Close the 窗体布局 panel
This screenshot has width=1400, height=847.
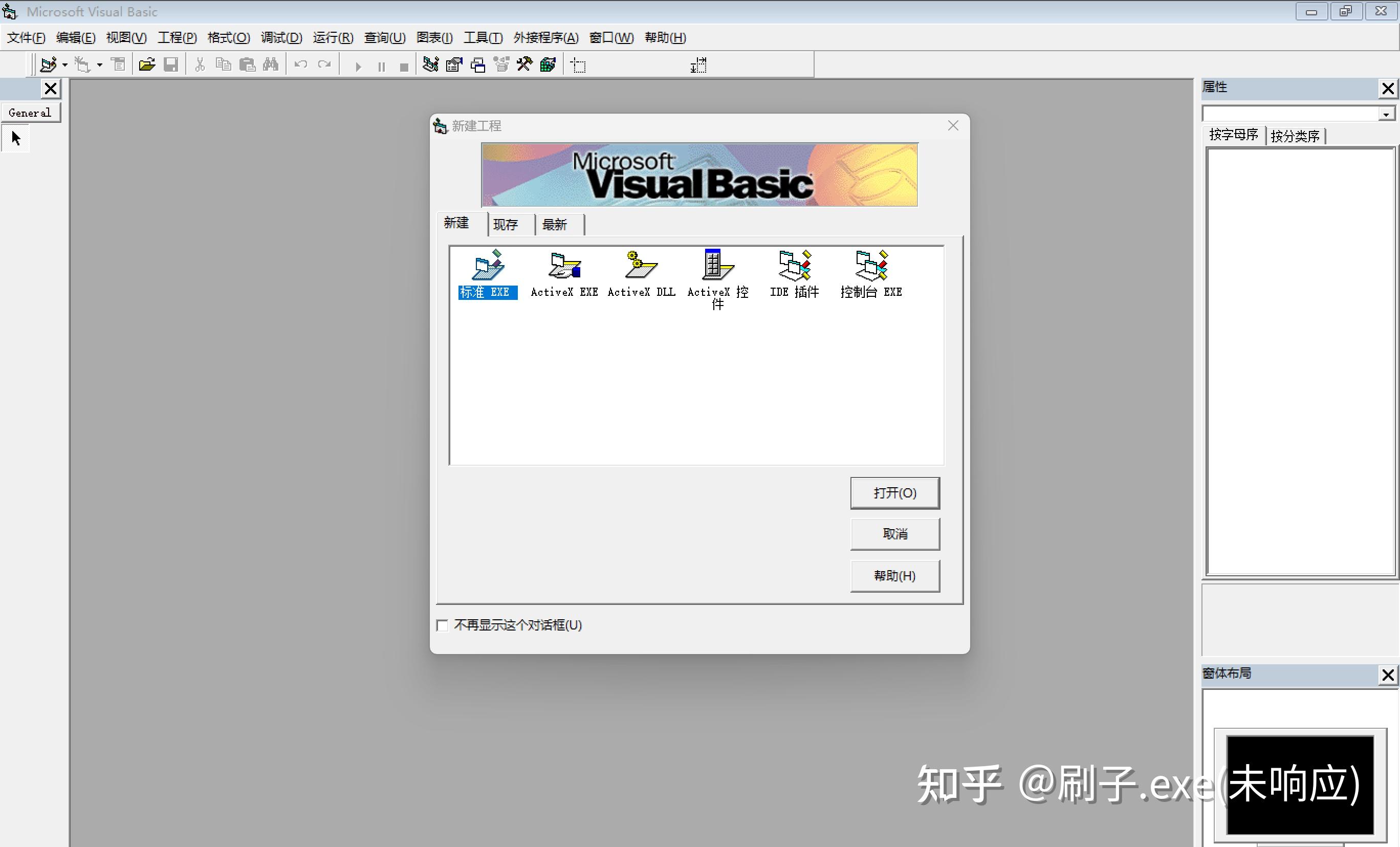[1388, 675]
